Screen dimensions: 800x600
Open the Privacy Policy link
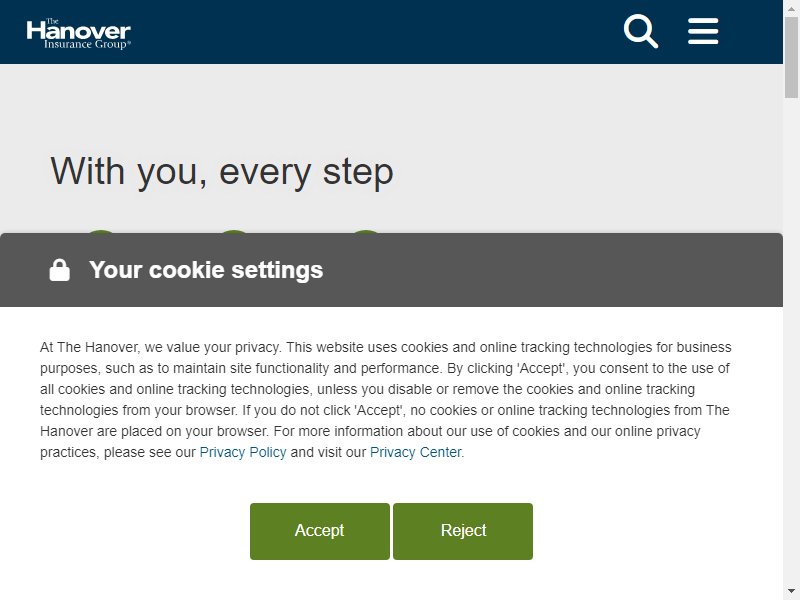coord(243,452)
